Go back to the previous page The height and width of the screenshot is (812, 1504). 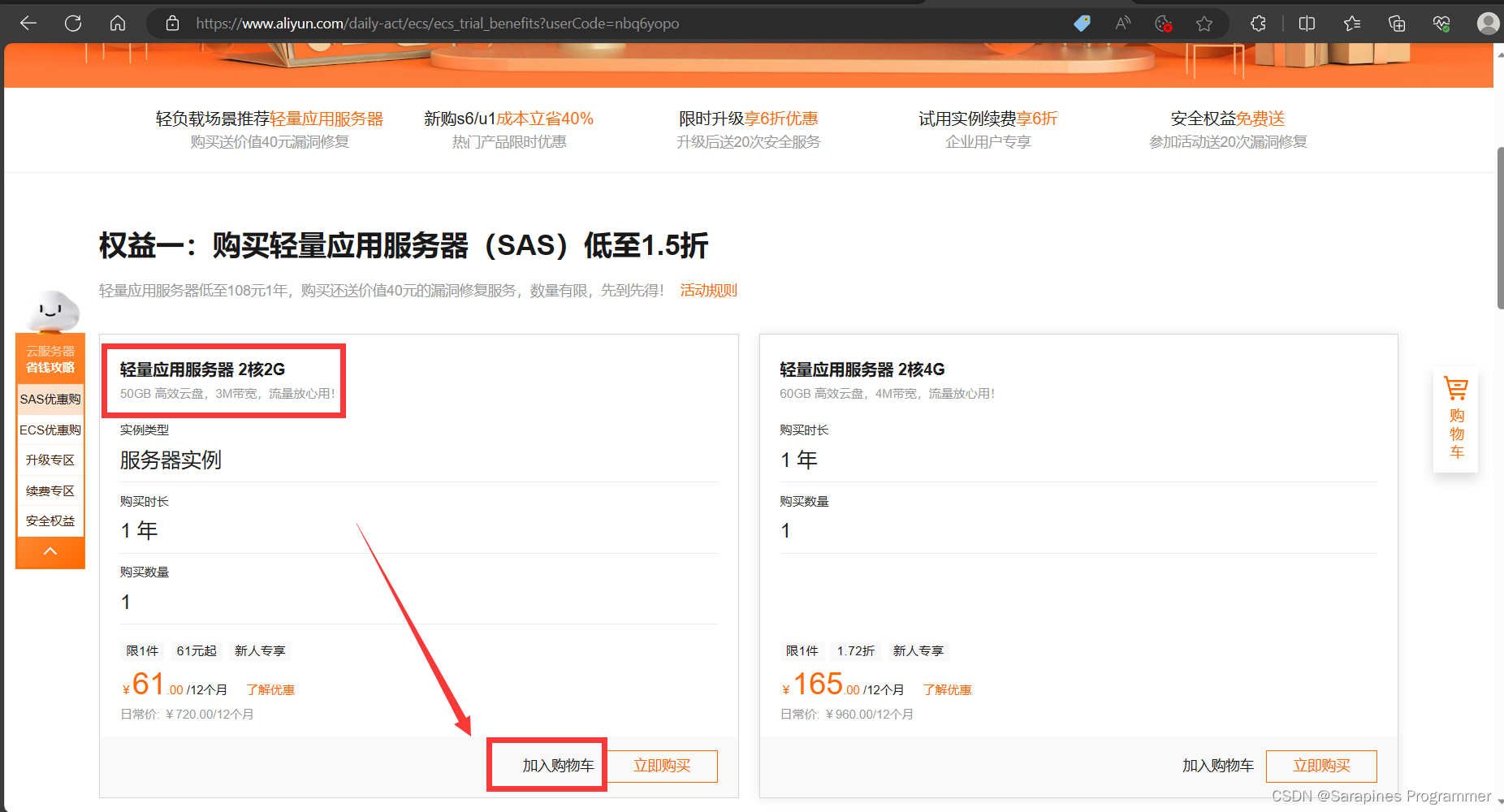pyautogui.click(x=28, y=24)
